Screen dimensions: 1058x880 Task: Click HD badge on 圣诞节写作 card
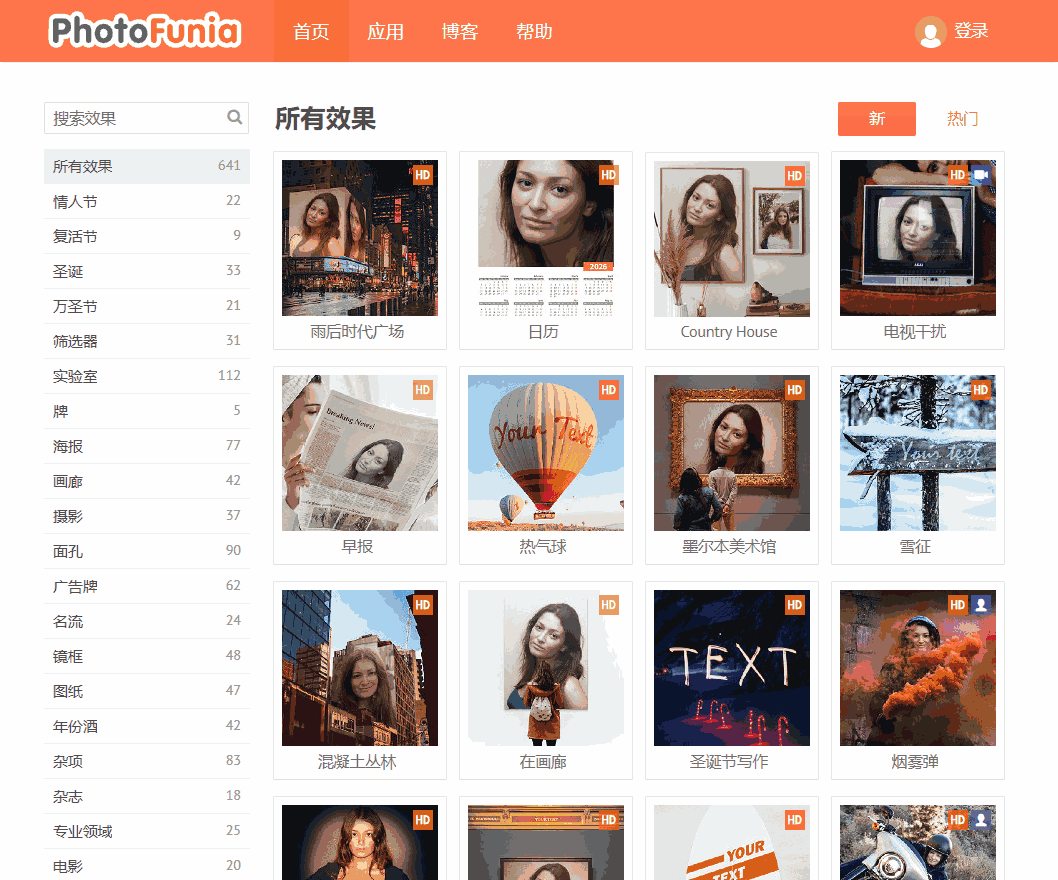[x=794, y=605]
